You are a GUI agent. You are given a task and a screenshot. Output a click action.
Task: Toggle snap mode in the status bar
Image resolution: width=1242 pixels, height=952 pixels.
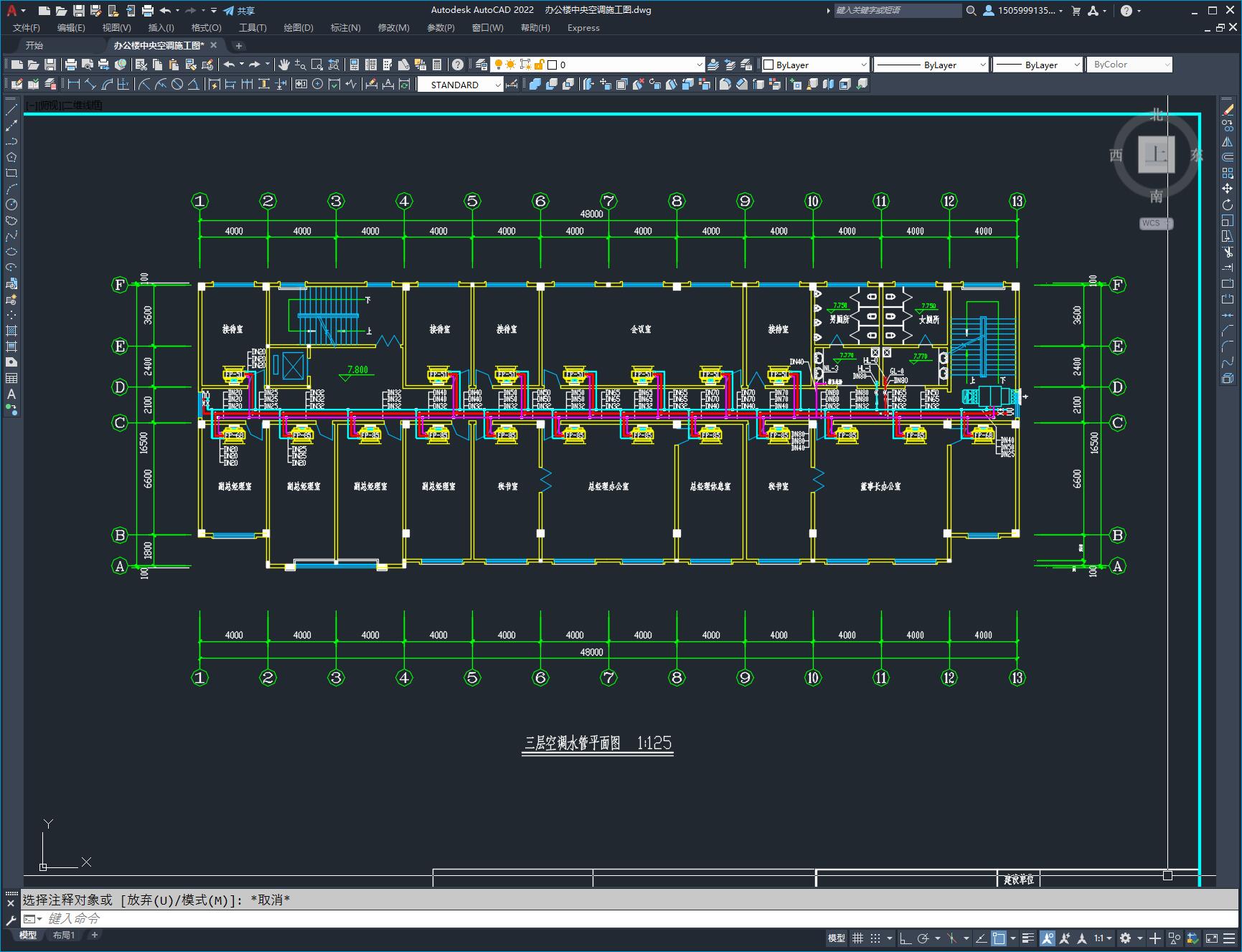(875, 938)
